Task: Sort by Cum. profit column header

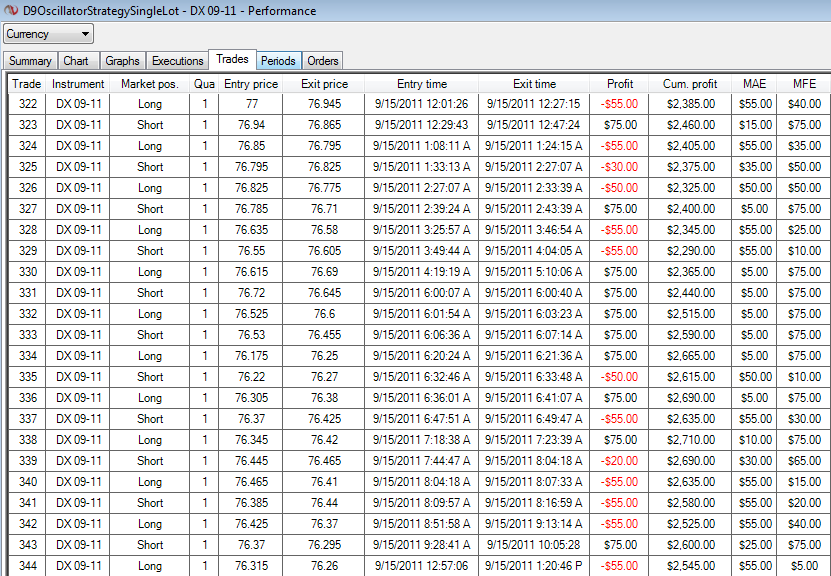Action: point(690,84)
